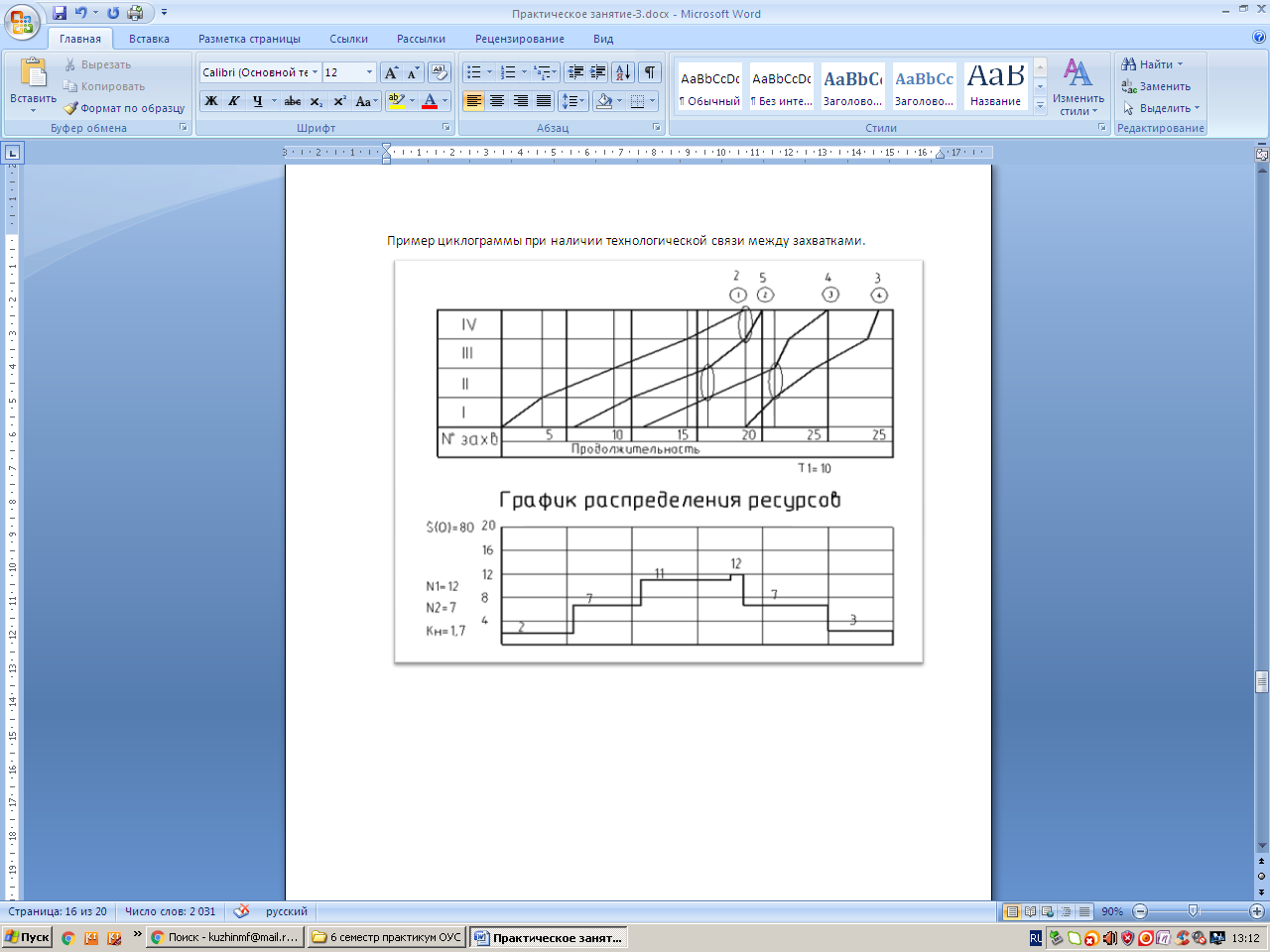
Task: Open the line spacing dropdown
Action: (x=573, y=101)
